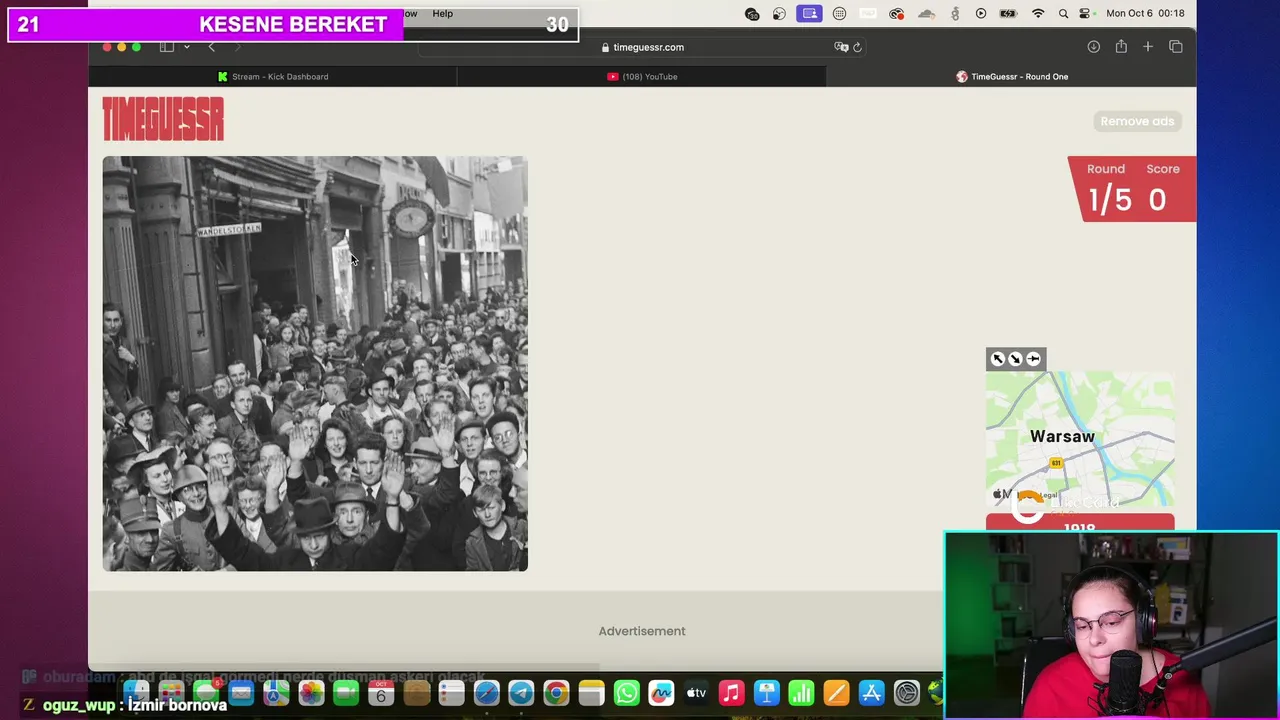Click on the Warsaw map to place a guess

1080,440
